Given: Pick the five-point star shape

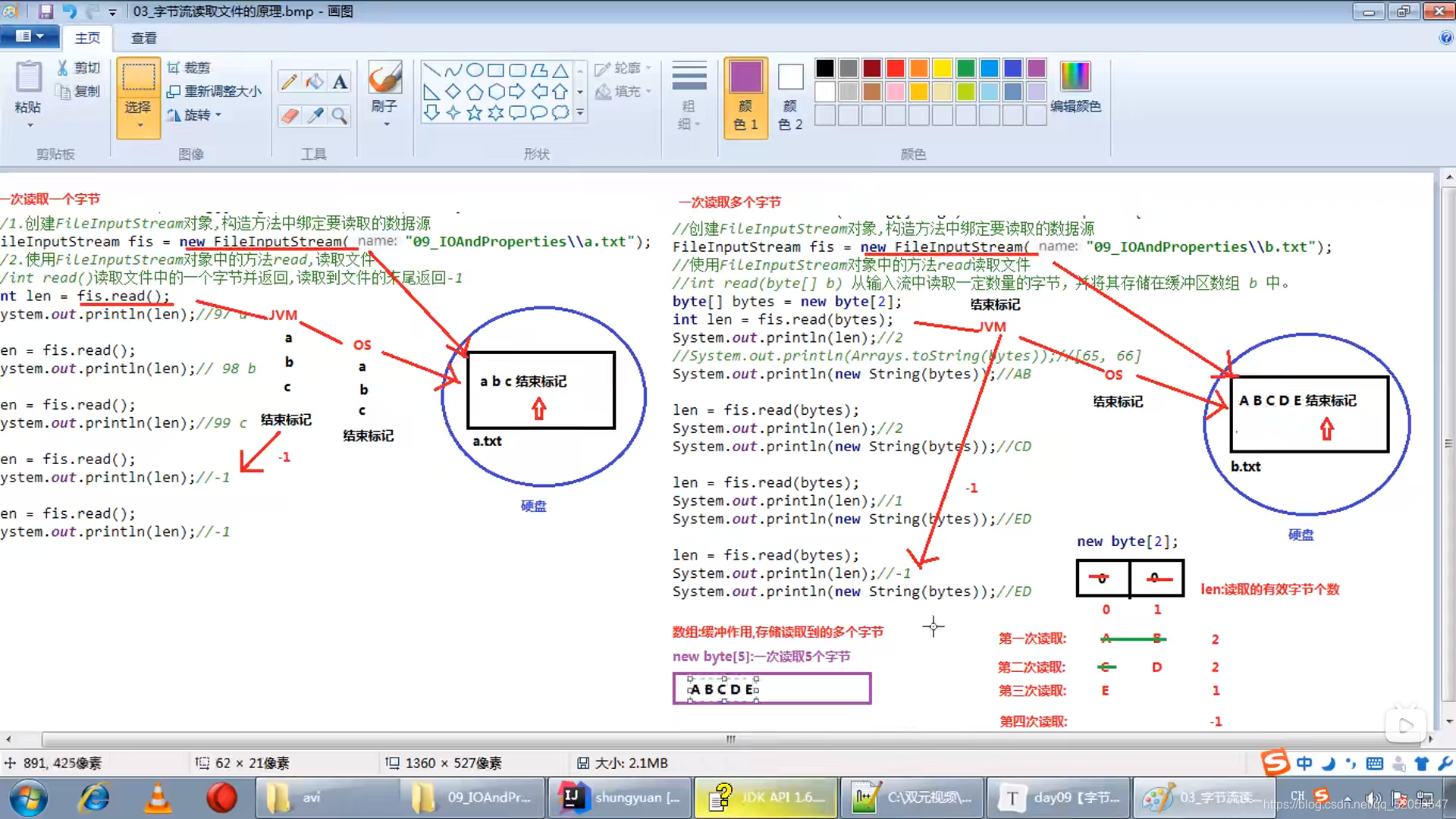Looking at the screenshot, I should tap(475, 113).
